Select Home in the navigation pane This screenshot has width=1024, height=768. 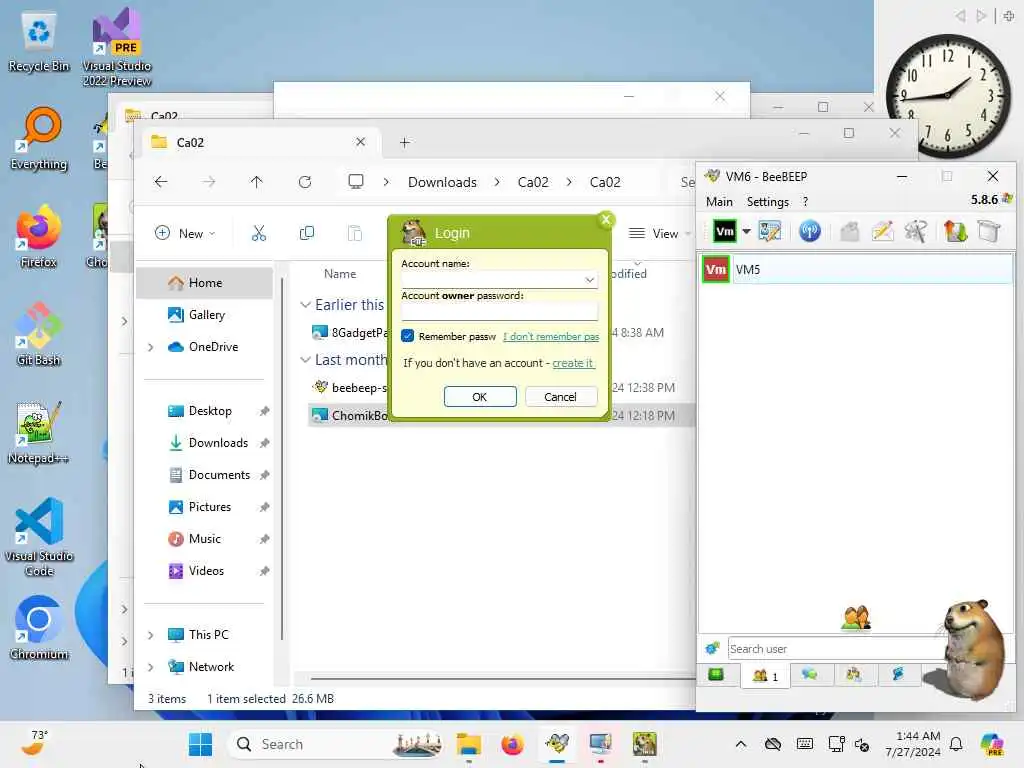tap(205, 283)
